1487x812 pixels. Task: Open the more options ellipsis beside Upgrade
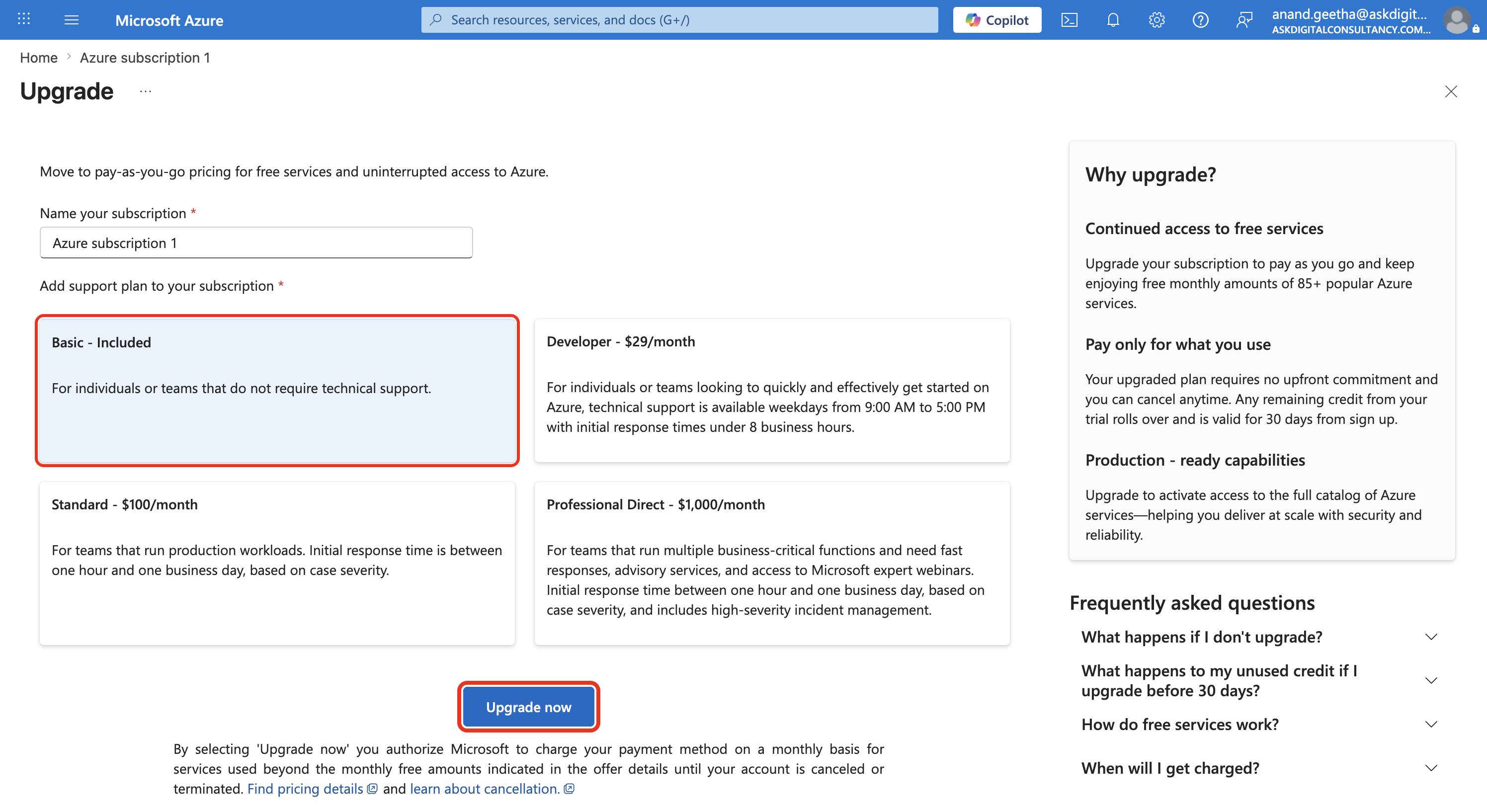coord(146,91)
